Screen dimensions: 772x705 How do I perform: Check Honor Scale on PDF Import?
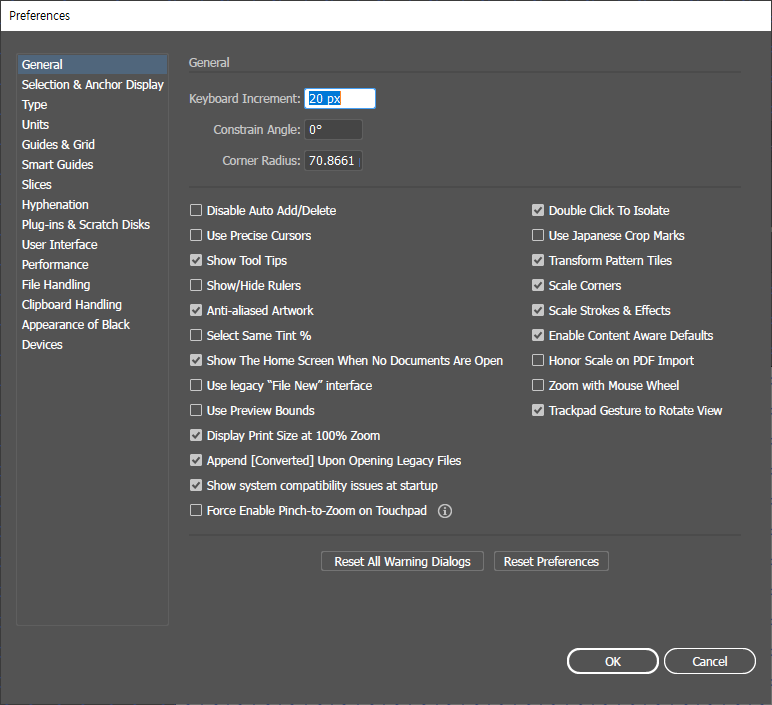(x=538, y=360)
